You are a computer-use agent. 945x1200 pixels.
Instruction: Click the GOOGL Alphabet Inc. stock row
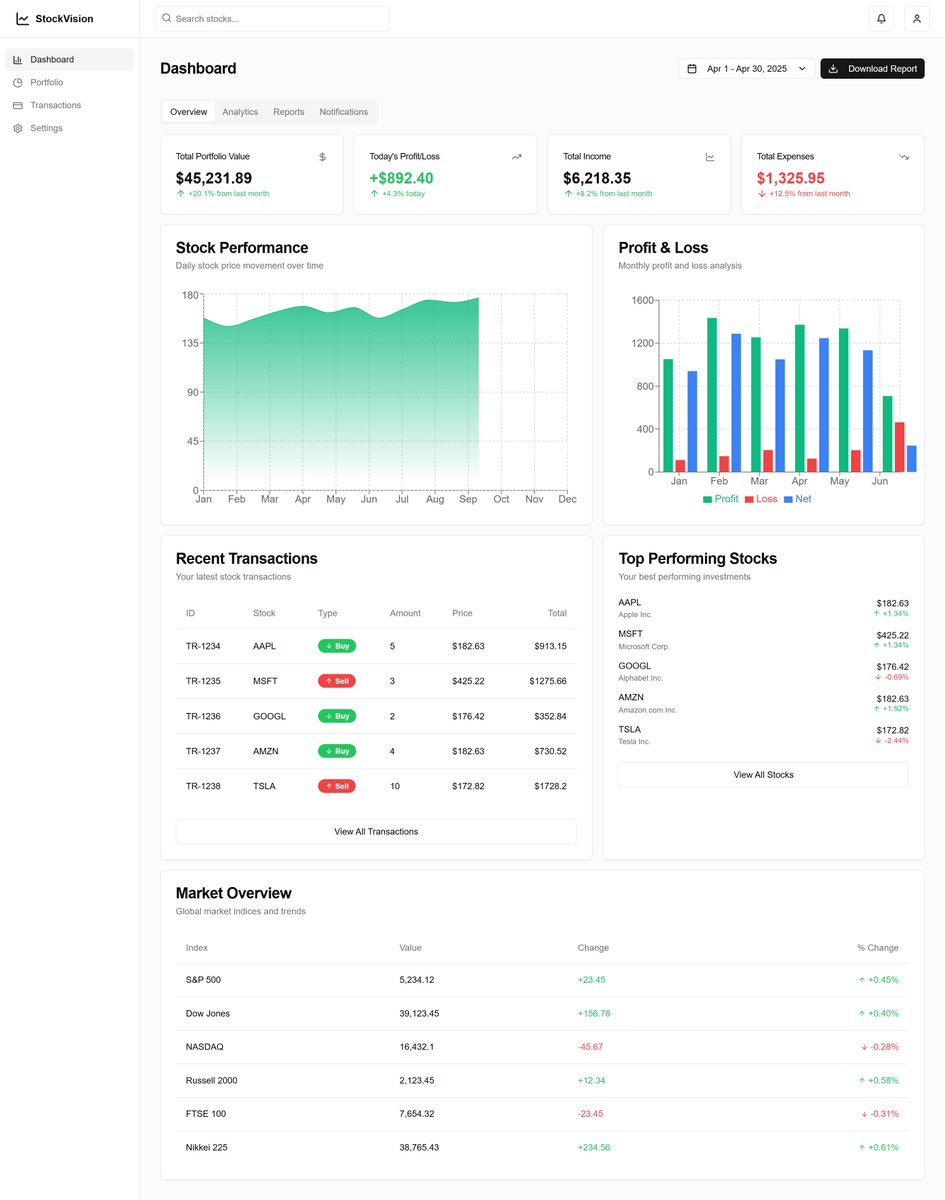(763, 672)
